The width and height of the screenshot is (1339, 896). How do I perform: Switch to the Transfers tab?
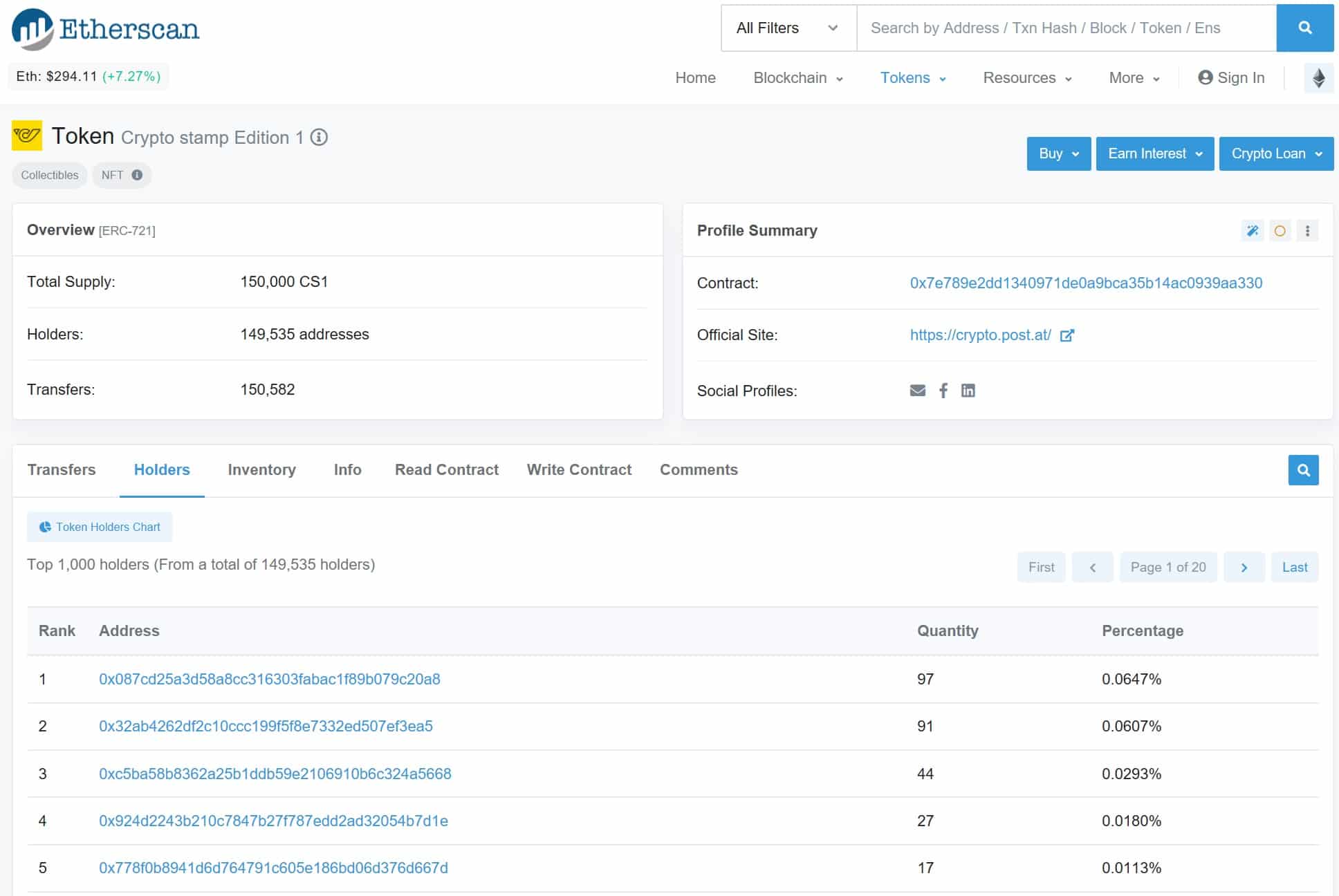(x=62, y=470)
